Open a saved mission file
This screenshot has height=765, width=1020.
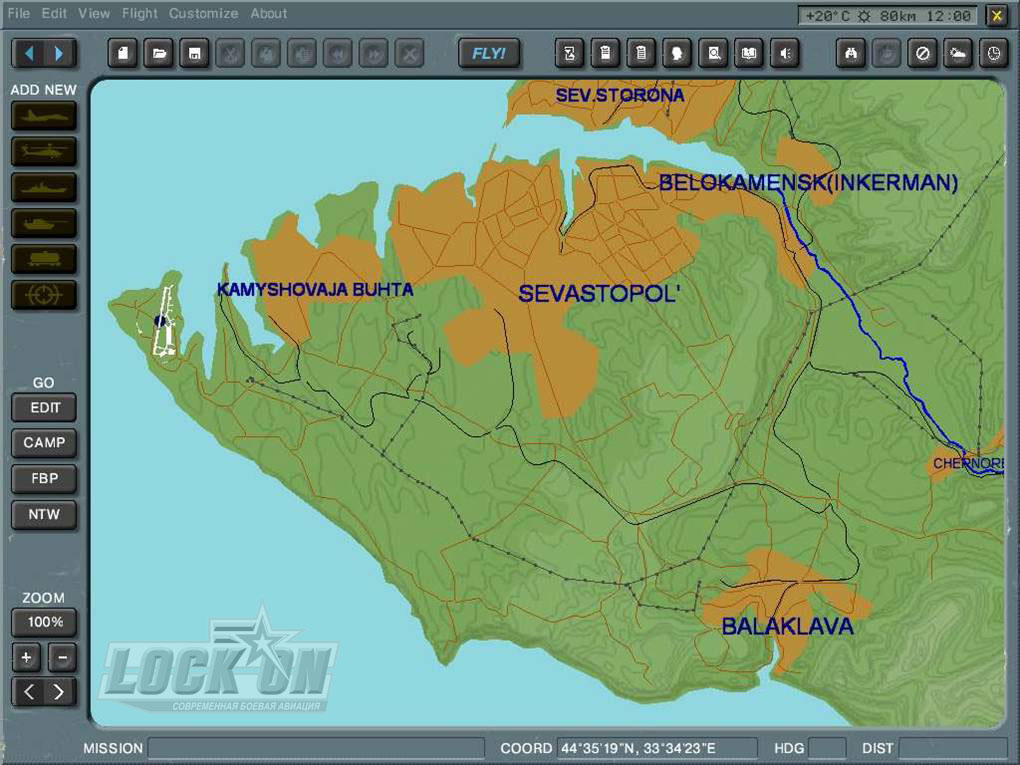(159, 53)
